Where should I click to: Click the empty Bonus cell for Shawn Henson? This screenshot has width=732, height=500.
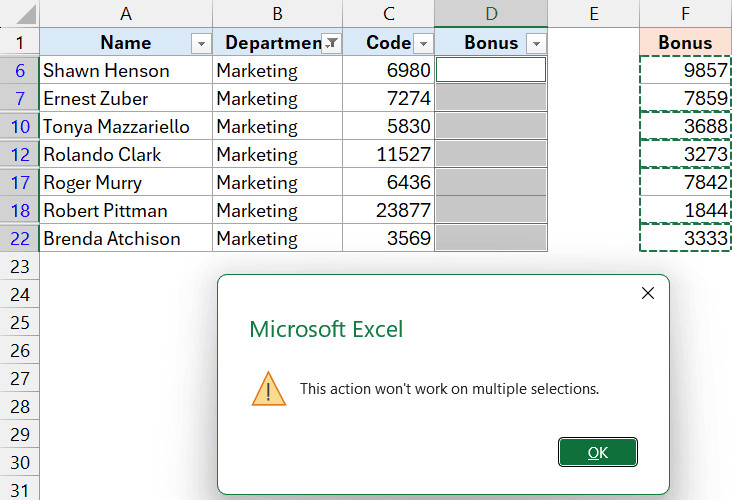(x=491, y=70)
